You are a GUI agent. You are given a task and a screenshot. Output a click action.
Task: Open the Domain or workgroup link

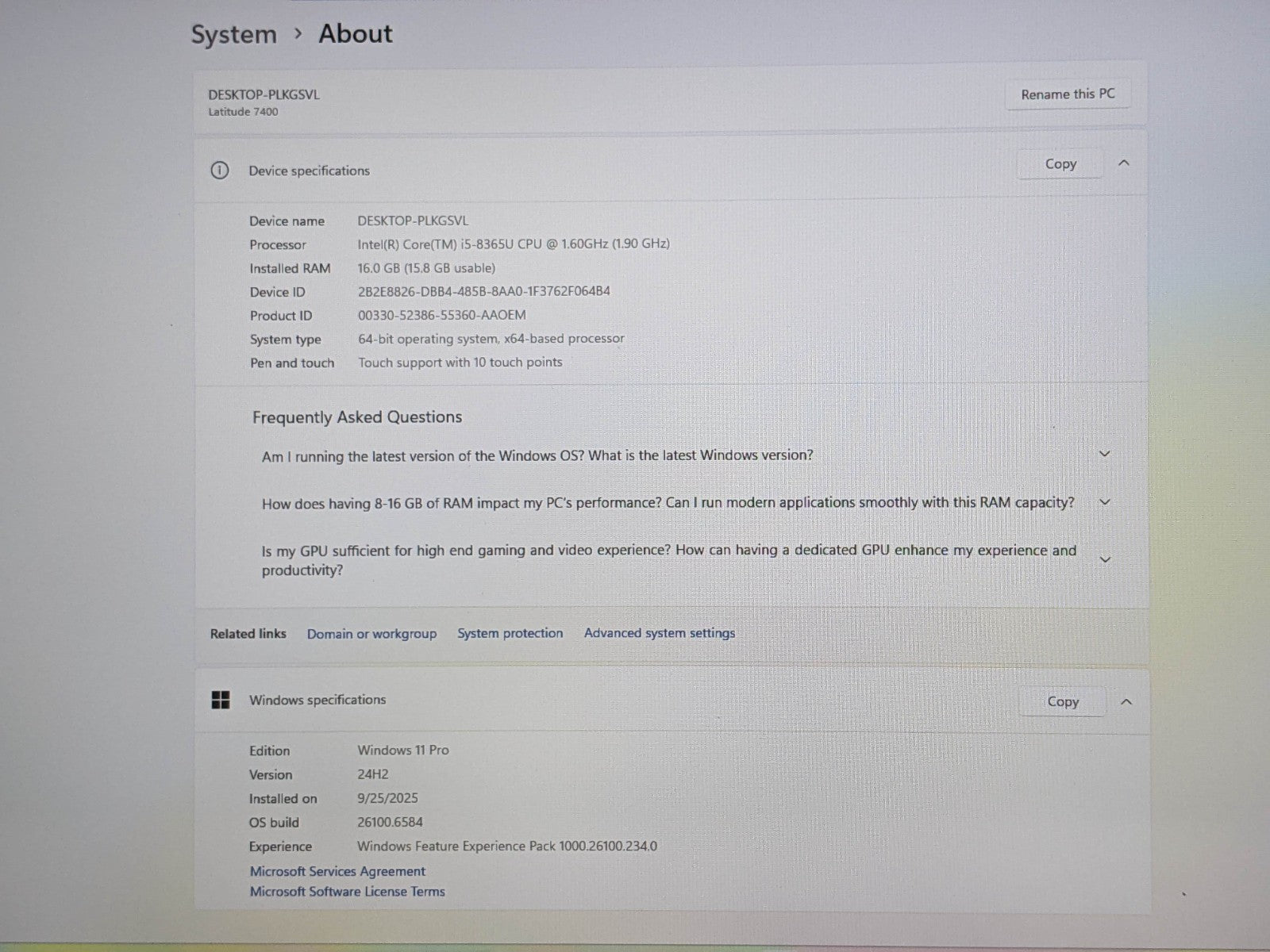(x=371, y=634)
